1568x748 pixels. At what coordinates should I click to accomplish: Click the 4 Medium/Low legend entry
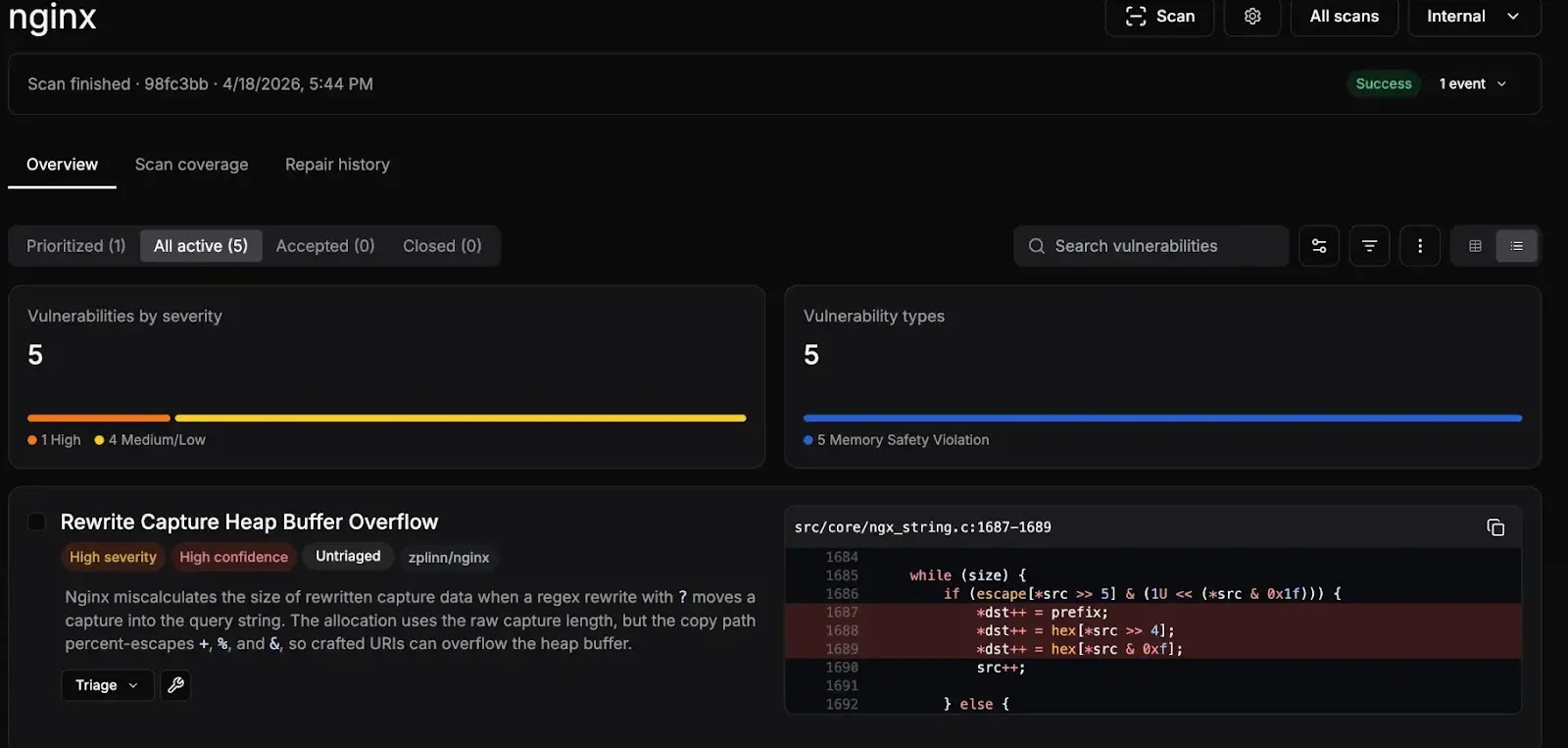(x=150, y=440)
